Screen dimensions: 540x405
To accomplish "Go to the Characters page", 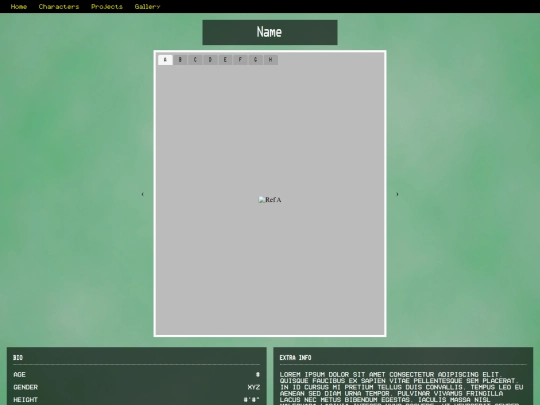I will coord(59,7).
